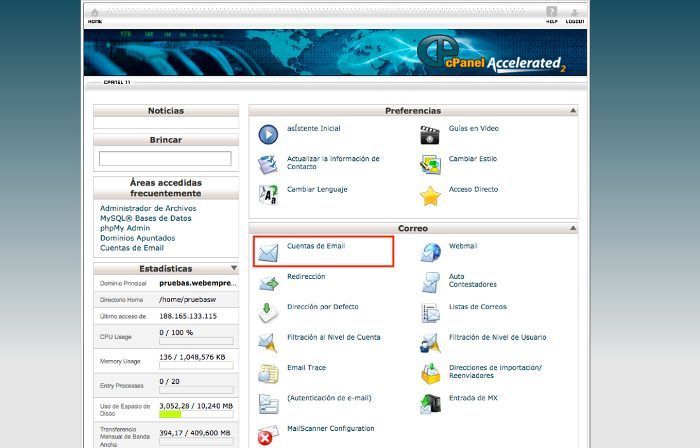Viewport: 700px width, 448px height.
Task: Open Help from the top bar
Action: click(x=551, y=16)
